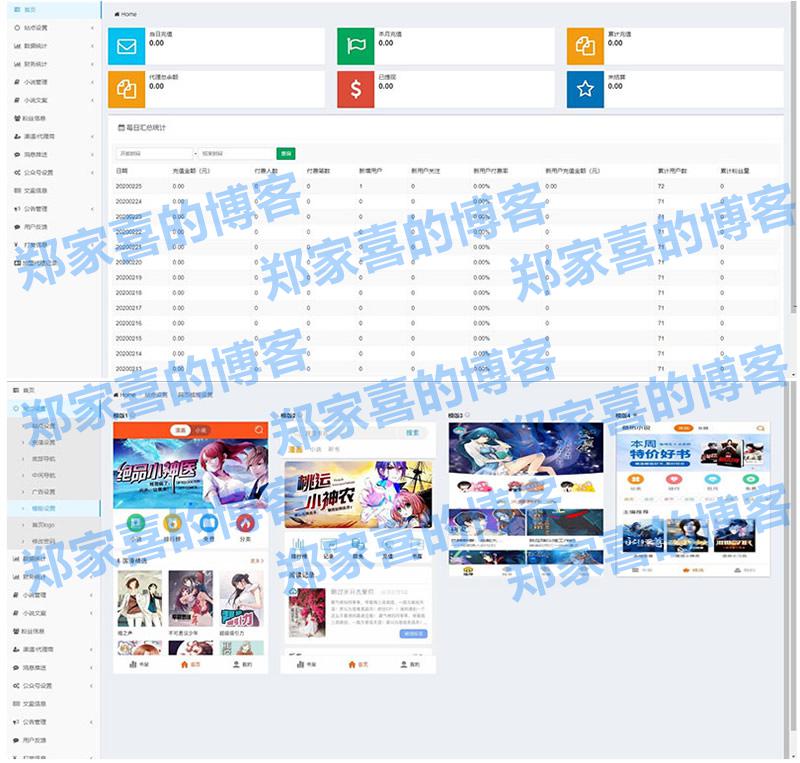
Task: Tap the 记录 icon in template 2
Action: pyautogui.click(x=328, y=544)
